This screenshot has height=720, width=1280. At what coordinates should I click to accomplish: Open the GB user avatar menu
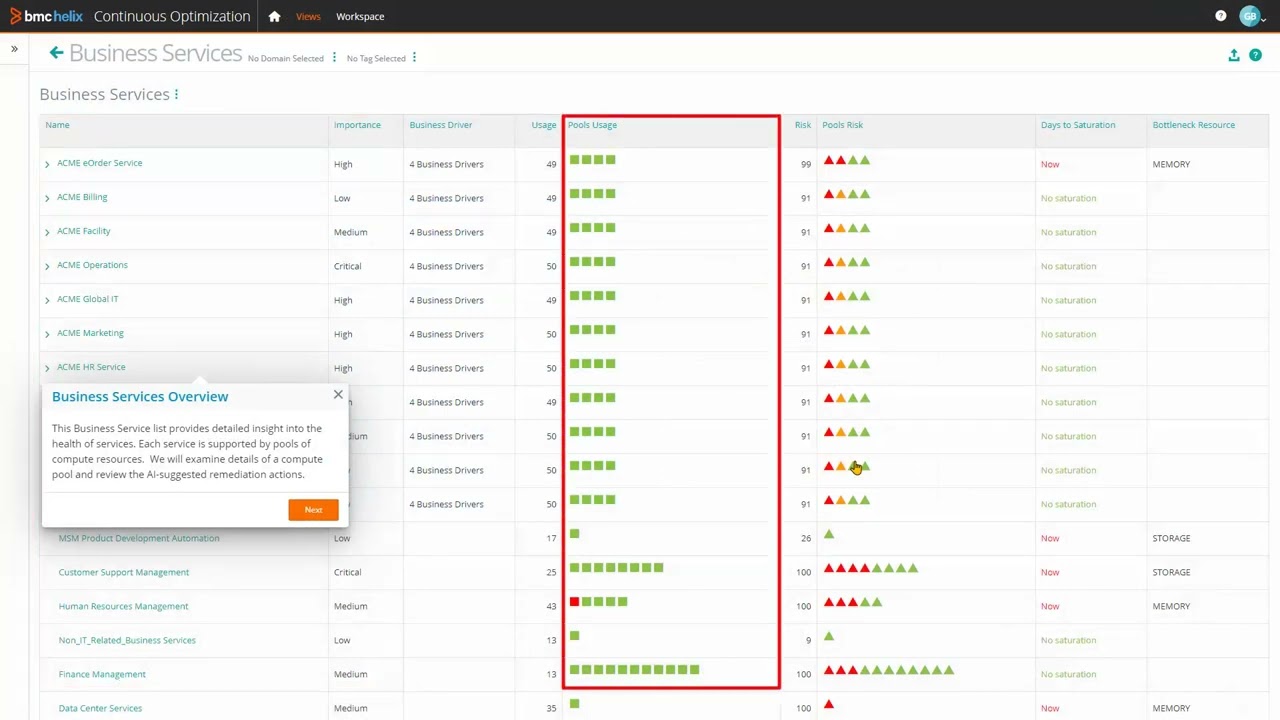[x=1250, y=16]
